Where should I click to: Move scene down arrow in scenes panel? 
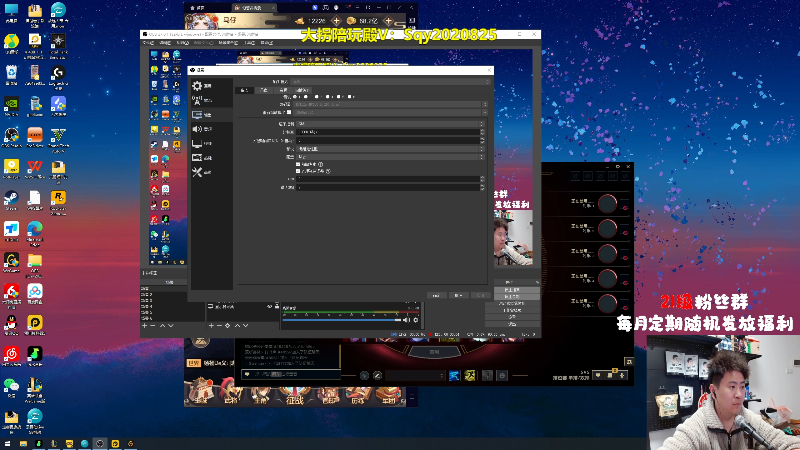click(x=170, y=326)
